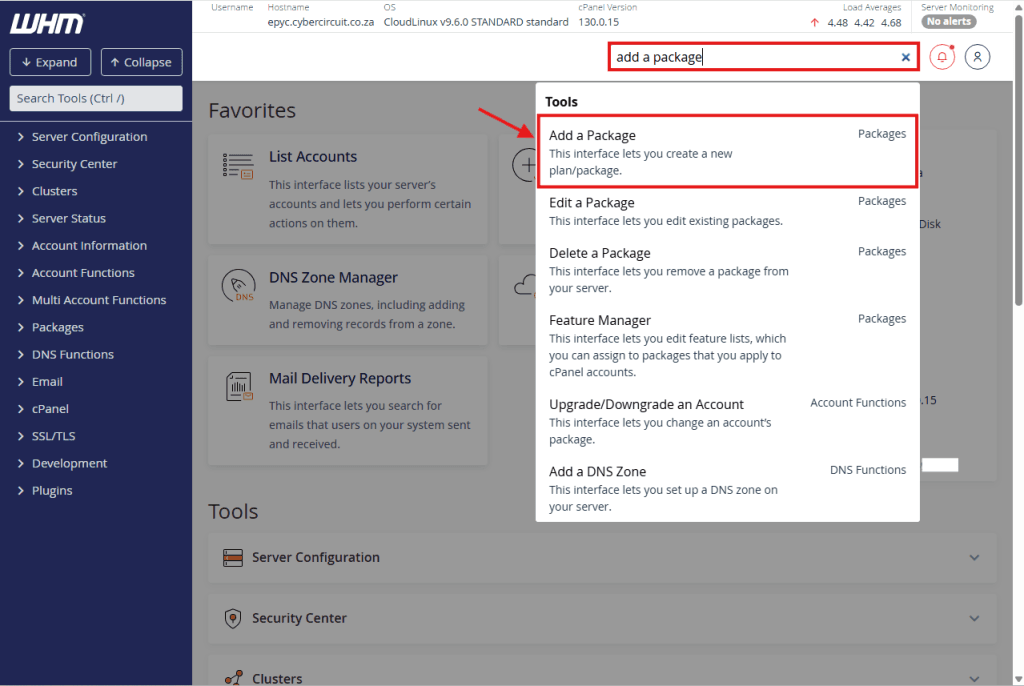Choose Feature Manager from search results

point(600,320)
